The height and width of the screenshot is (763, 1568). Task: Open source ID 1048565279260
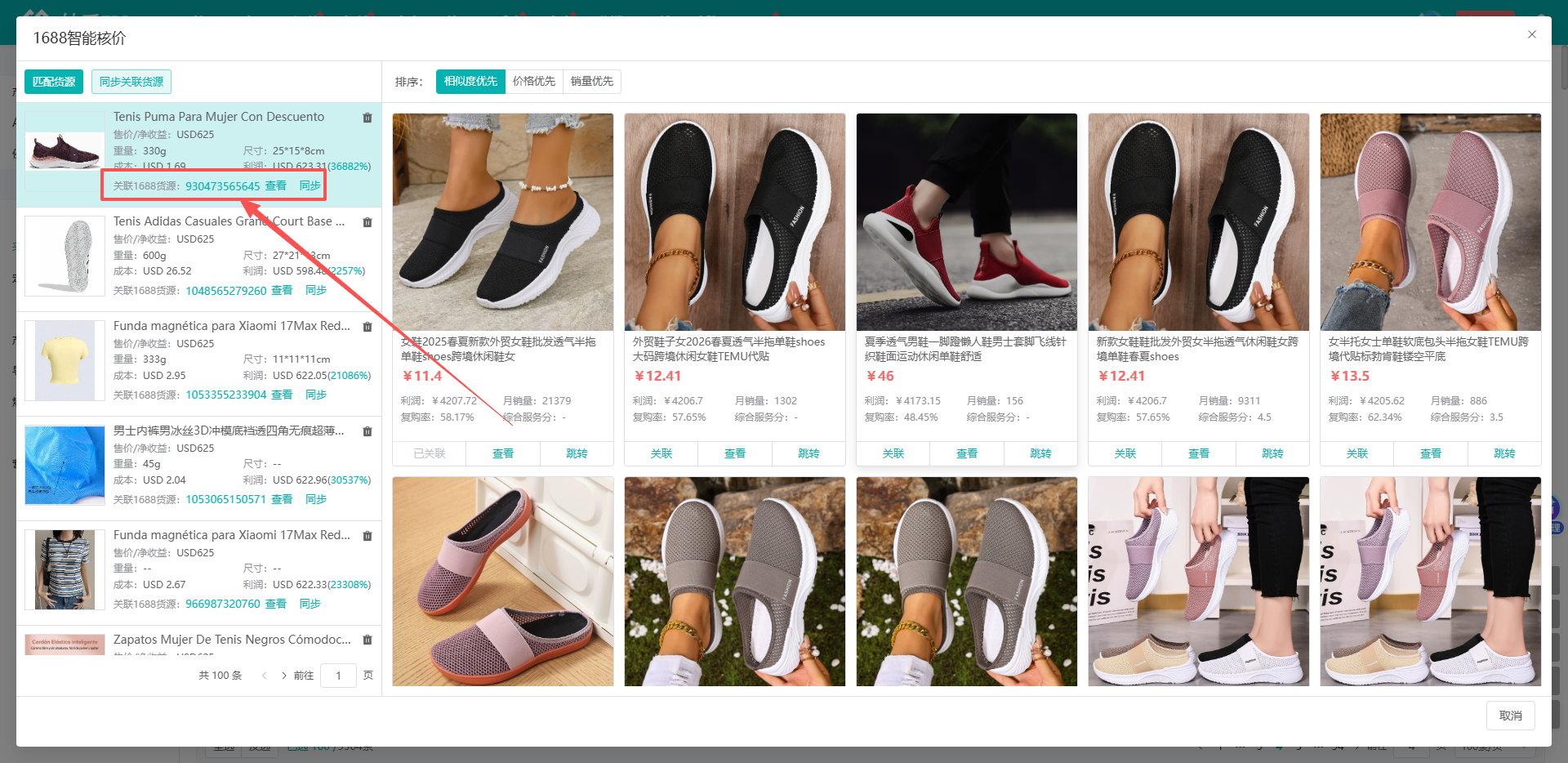(226, 291)
